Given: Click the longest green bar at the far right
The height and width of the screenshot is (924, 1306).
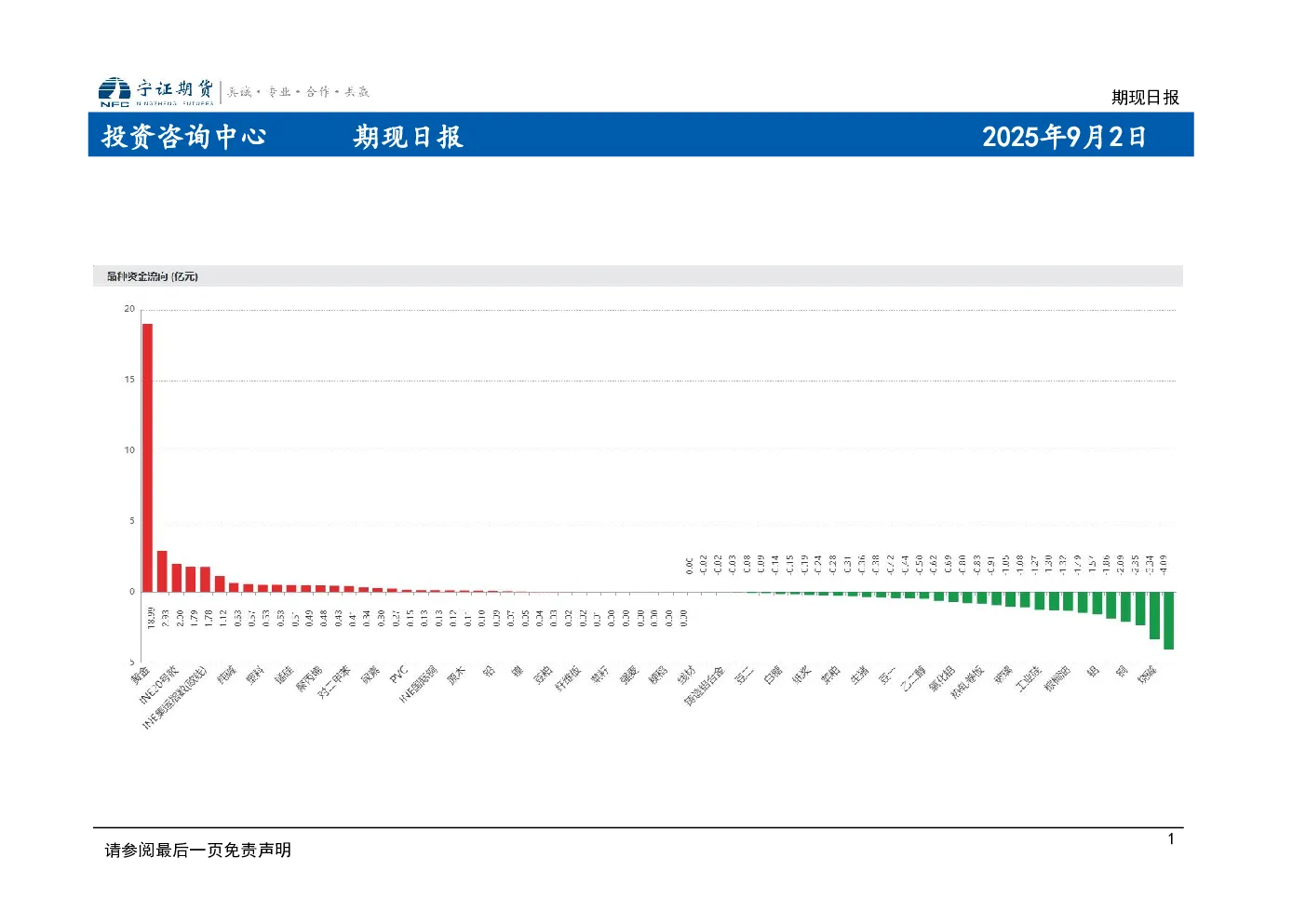Looking at the screenshot, I should (x=1169, y=621).
